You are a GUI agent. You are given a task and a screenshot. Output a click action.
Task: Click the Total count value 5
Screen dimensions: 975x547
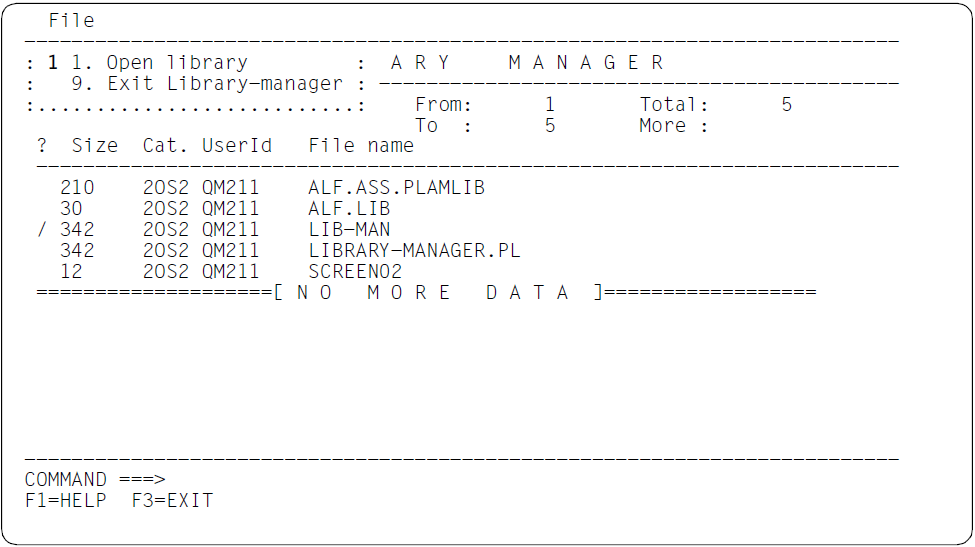click(786, 105)
